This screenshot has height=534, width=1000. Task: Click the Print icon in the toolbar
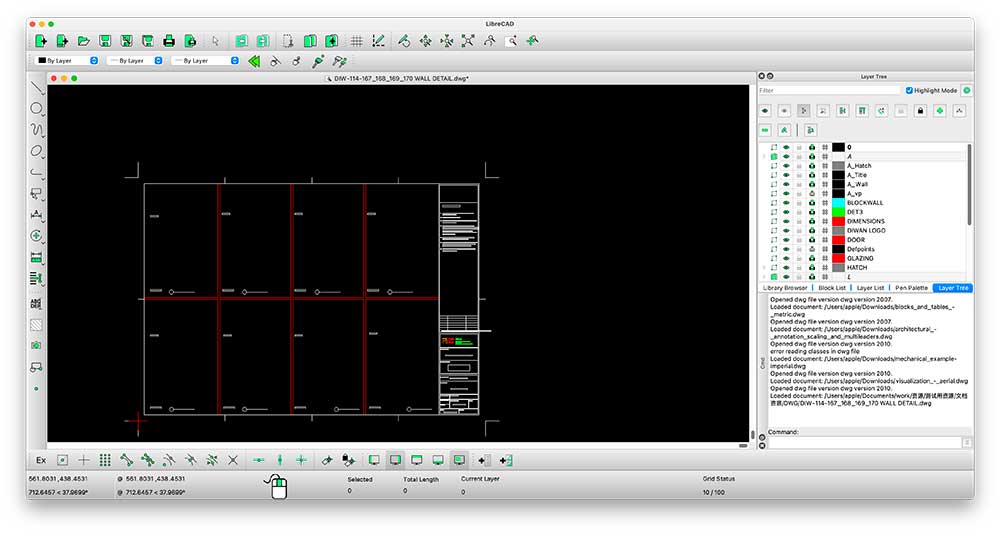pos(169,41)
